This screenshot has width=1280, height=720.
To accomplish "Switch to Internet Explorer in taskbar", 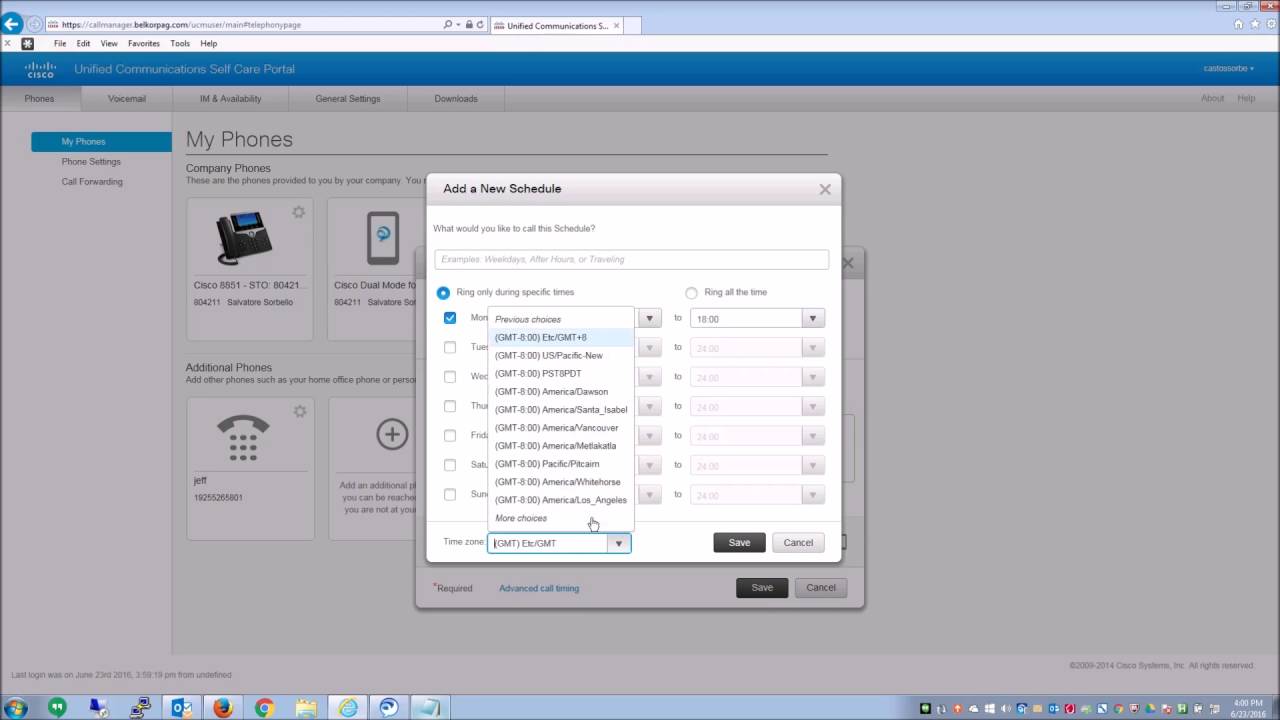I will point(347,708).
